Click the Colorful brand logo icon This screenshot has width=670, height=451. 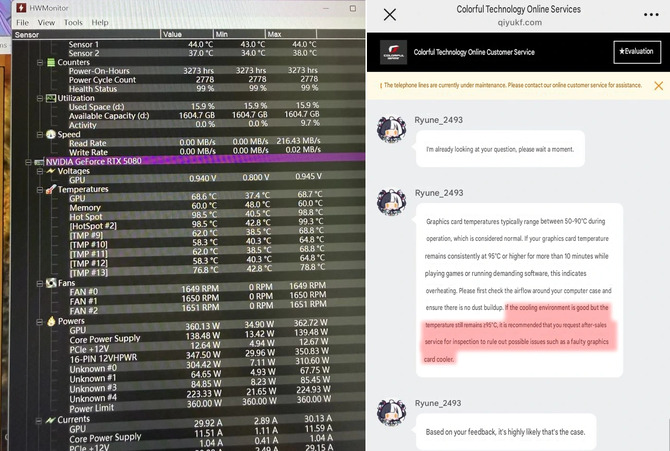[393, 52]
